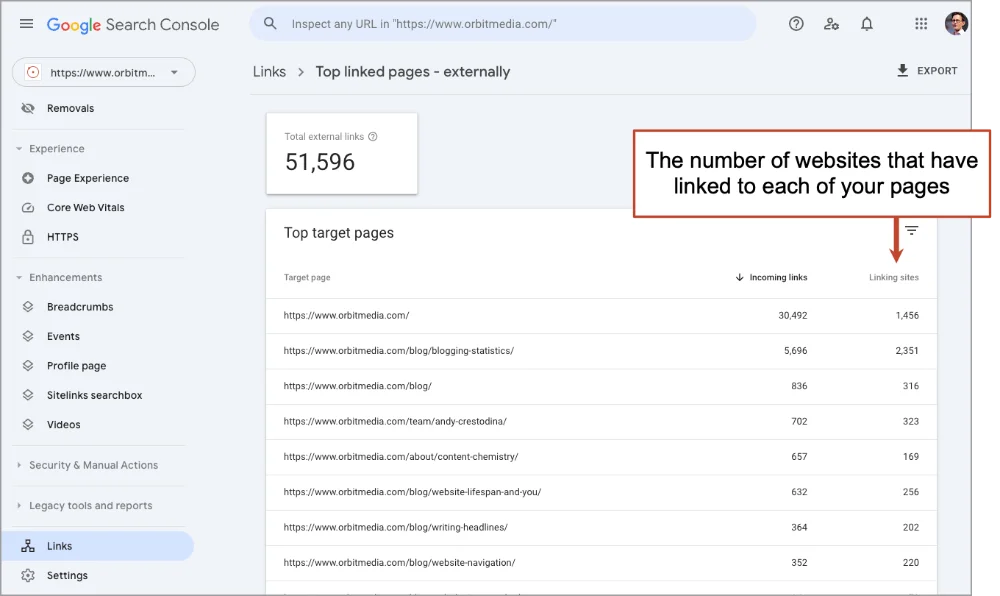Click the Links sitemap icon
The width and height of the screenshot is (1000, 596).
point(28,546)
